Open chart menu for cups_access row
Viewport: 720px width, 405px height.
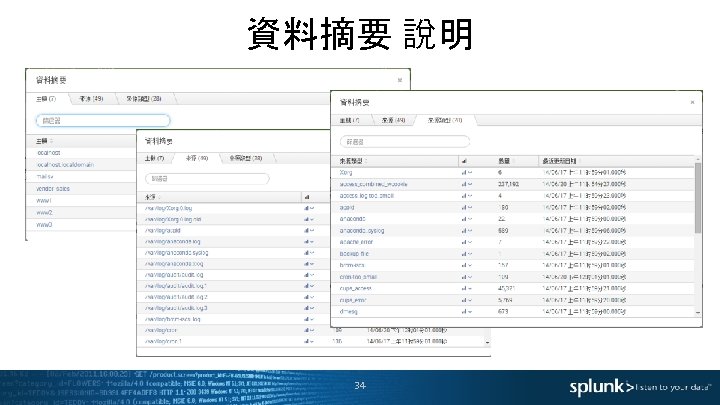[467, 288]
